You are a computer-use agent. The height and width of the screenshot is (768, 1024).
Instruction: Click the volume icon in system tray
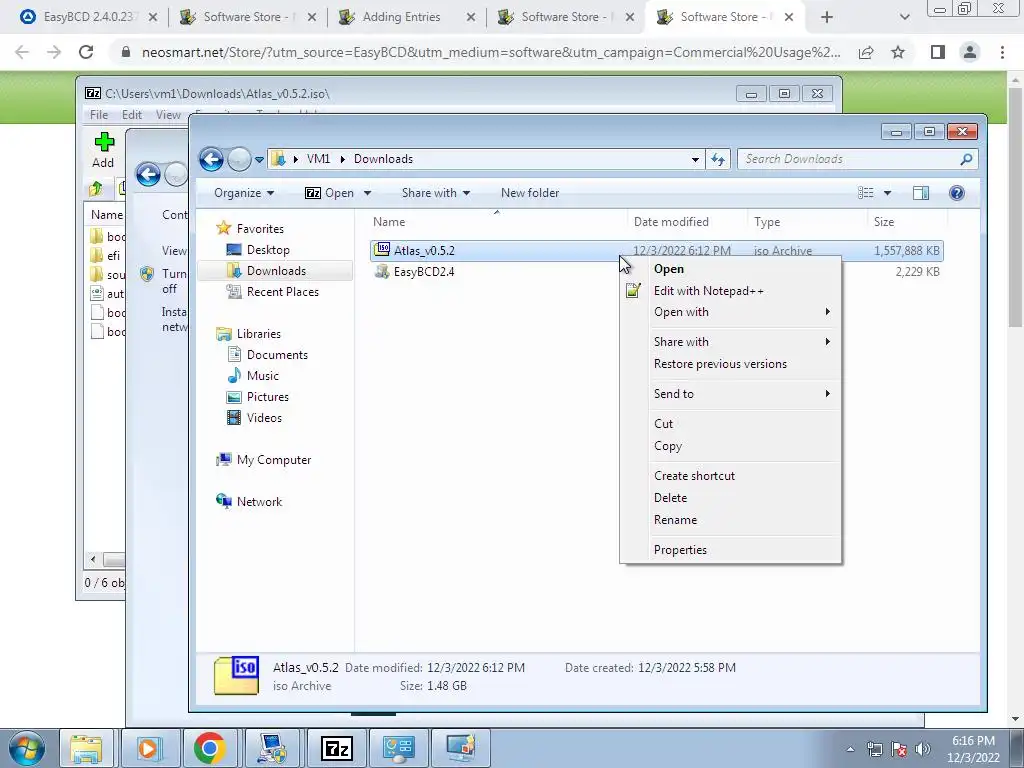[922, 749]
